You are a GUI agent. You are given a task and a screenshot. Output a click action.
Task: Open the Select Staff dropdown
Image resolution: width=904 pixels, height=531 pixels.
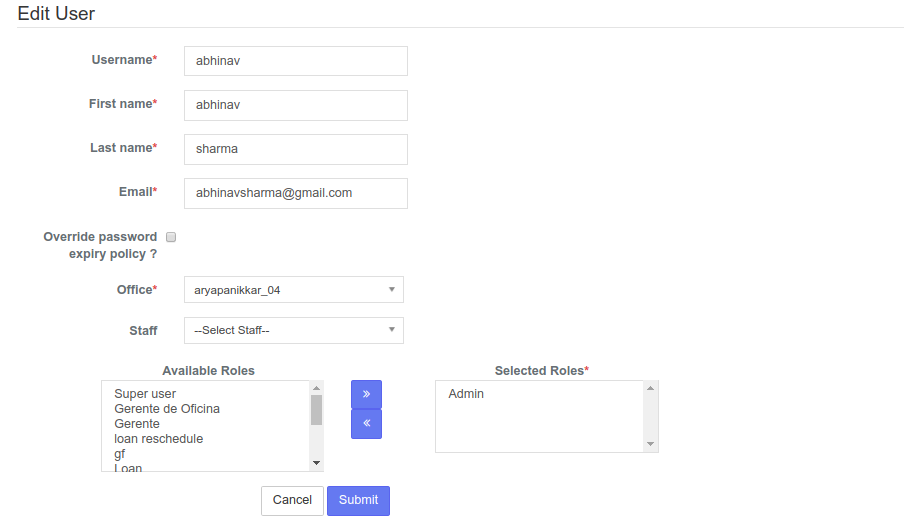click(293, 330)
